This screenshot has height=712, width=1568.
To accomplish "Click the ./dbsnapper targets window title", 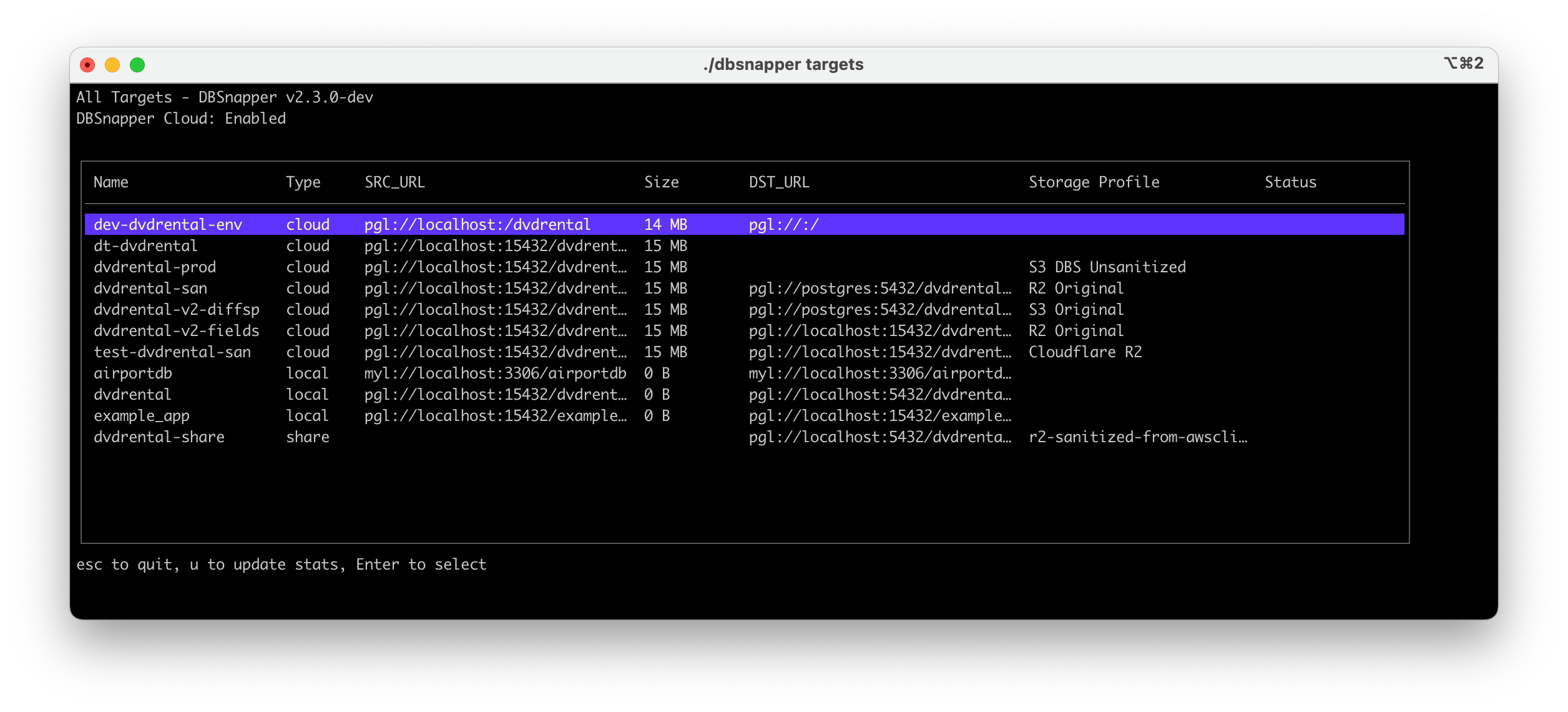I will tap(783, 64).
